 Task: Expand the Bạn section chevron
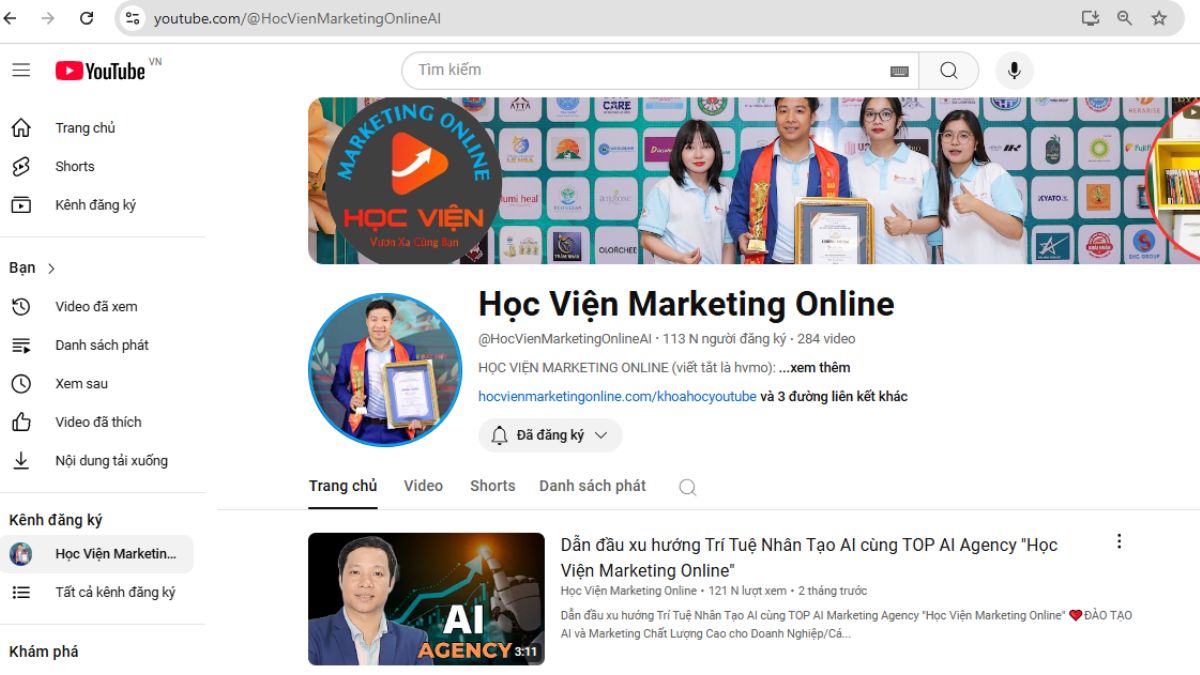tap(51, 268)
